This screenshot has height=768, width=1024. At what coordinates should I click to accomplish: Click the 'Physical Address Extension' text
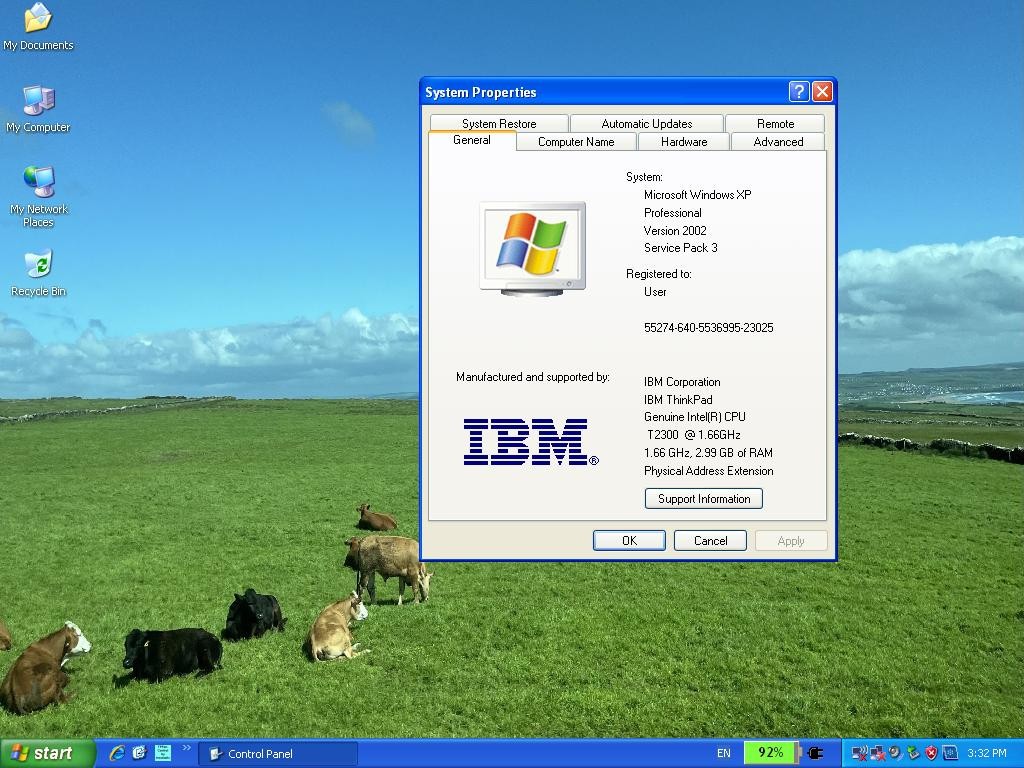tap(709, 470)
